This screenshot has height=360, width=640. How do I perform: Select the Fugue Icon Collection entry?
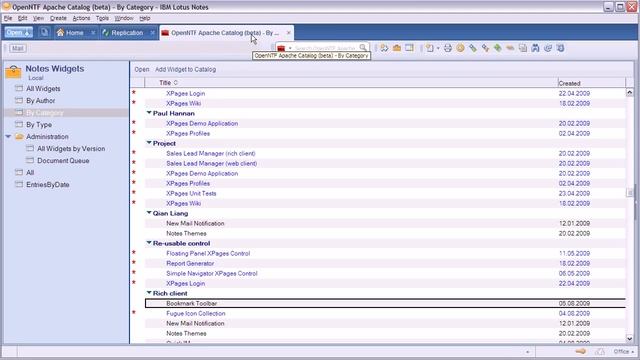point(385,313)
